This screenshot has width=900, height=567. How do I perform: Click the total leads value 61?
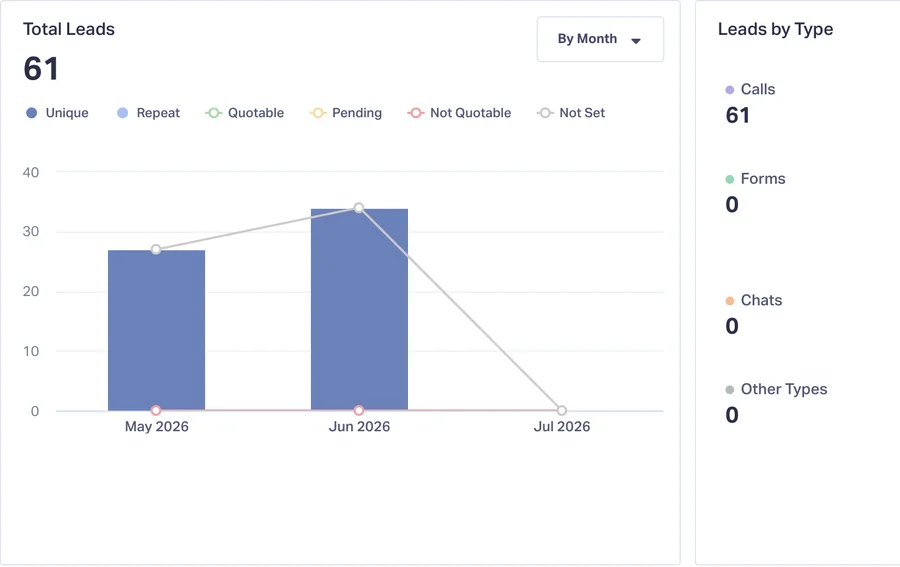coord(41,69)
